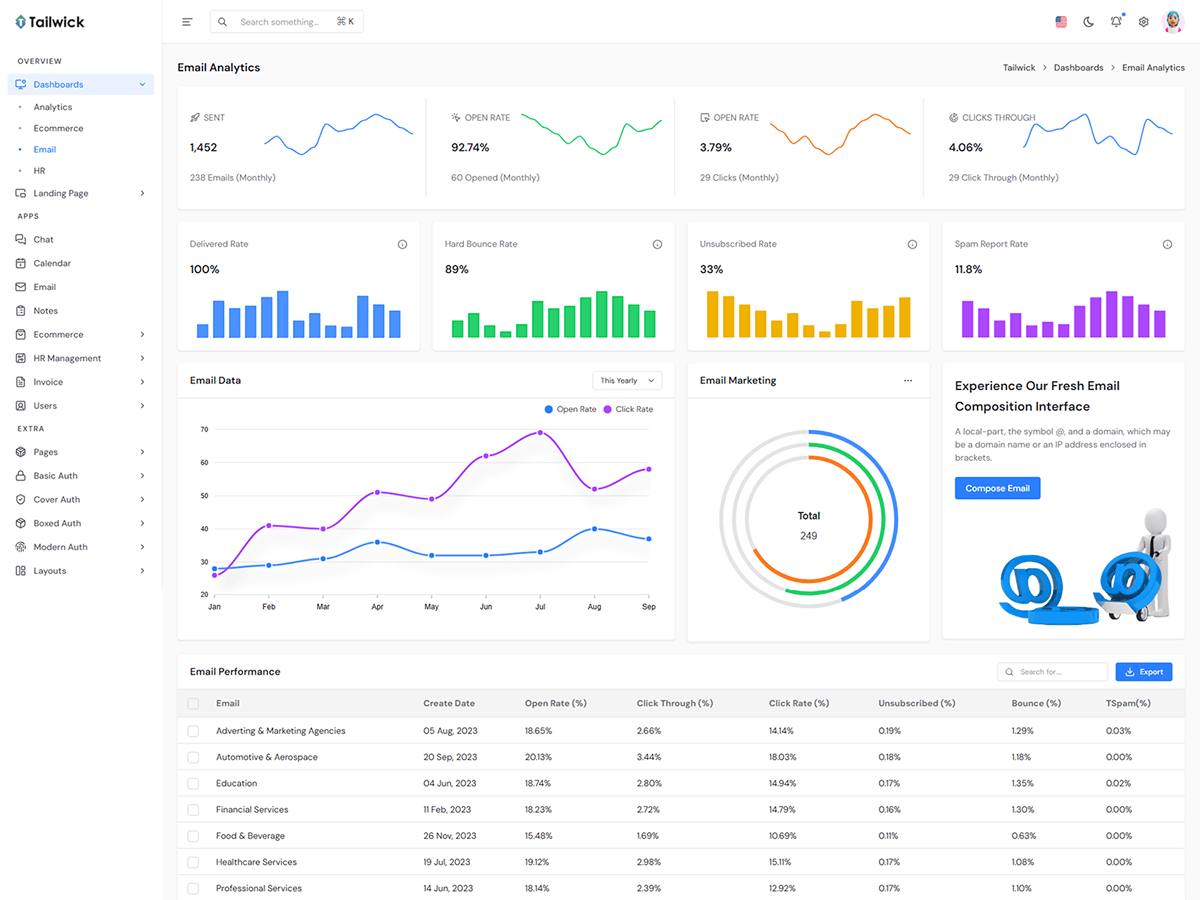
Task: Click the info icon on Delivered Rate
Action: tap(402, 244)
